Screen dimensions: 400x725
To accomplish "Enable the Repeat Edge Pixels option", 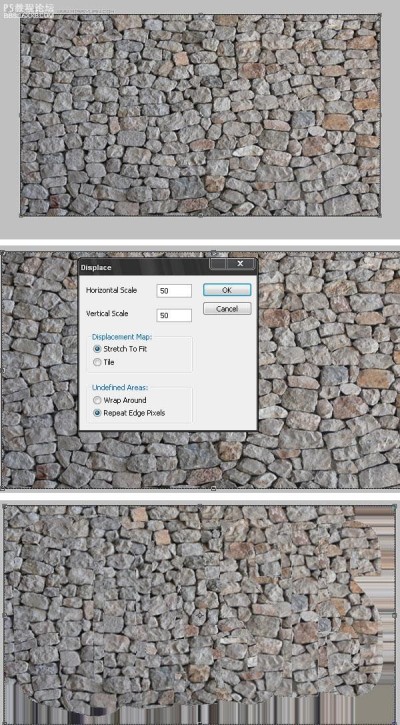I will point(129,413).
